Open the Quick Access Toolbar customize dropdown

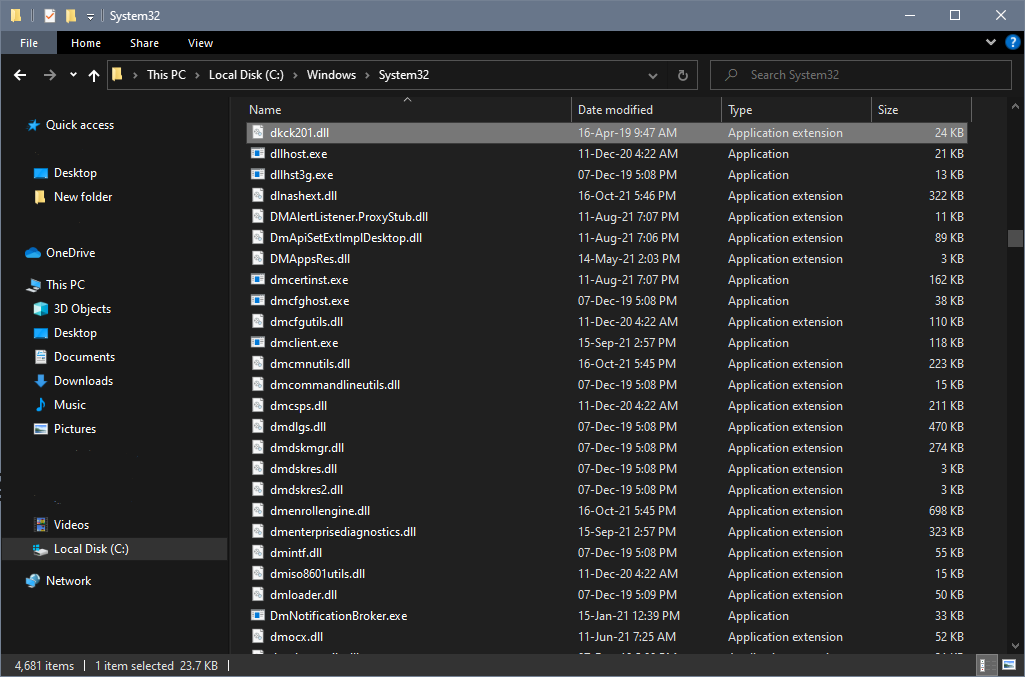[90, 16]
